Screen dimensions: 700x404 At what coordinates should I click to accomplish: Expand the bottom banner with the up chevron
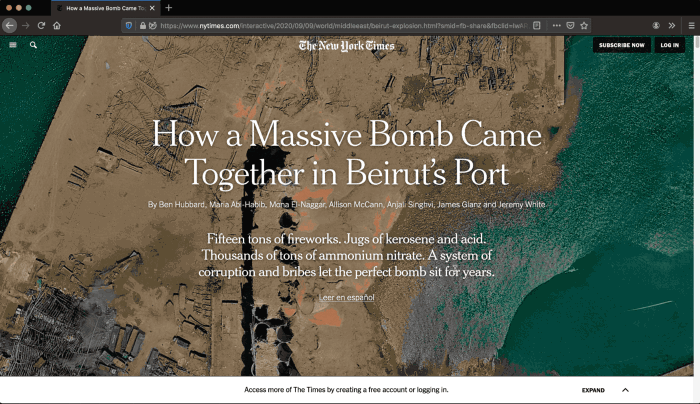coord(625,390)
